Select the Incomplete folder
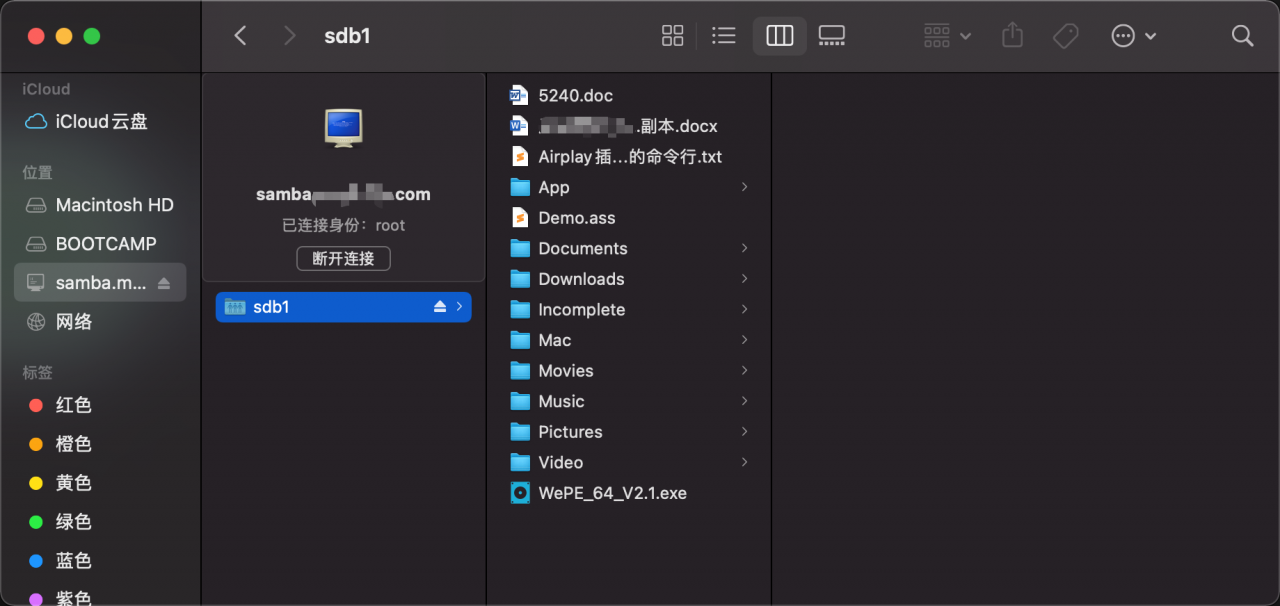 pos(629,310)
